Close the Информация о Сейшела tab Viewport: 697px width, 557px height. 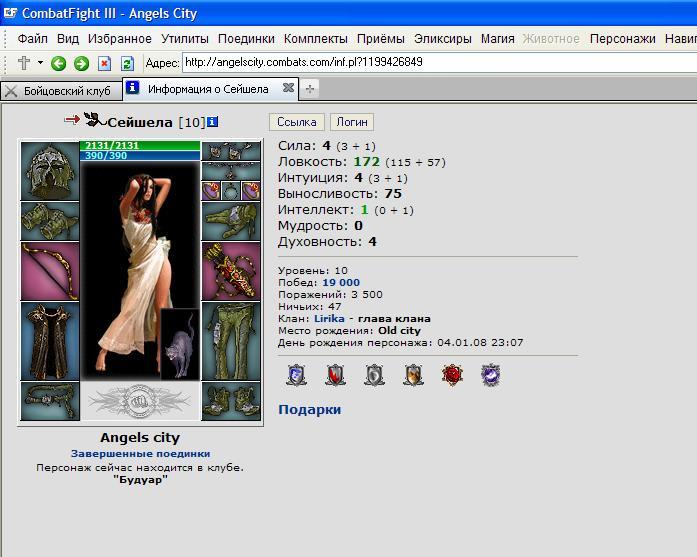click(x=288, y=88)
